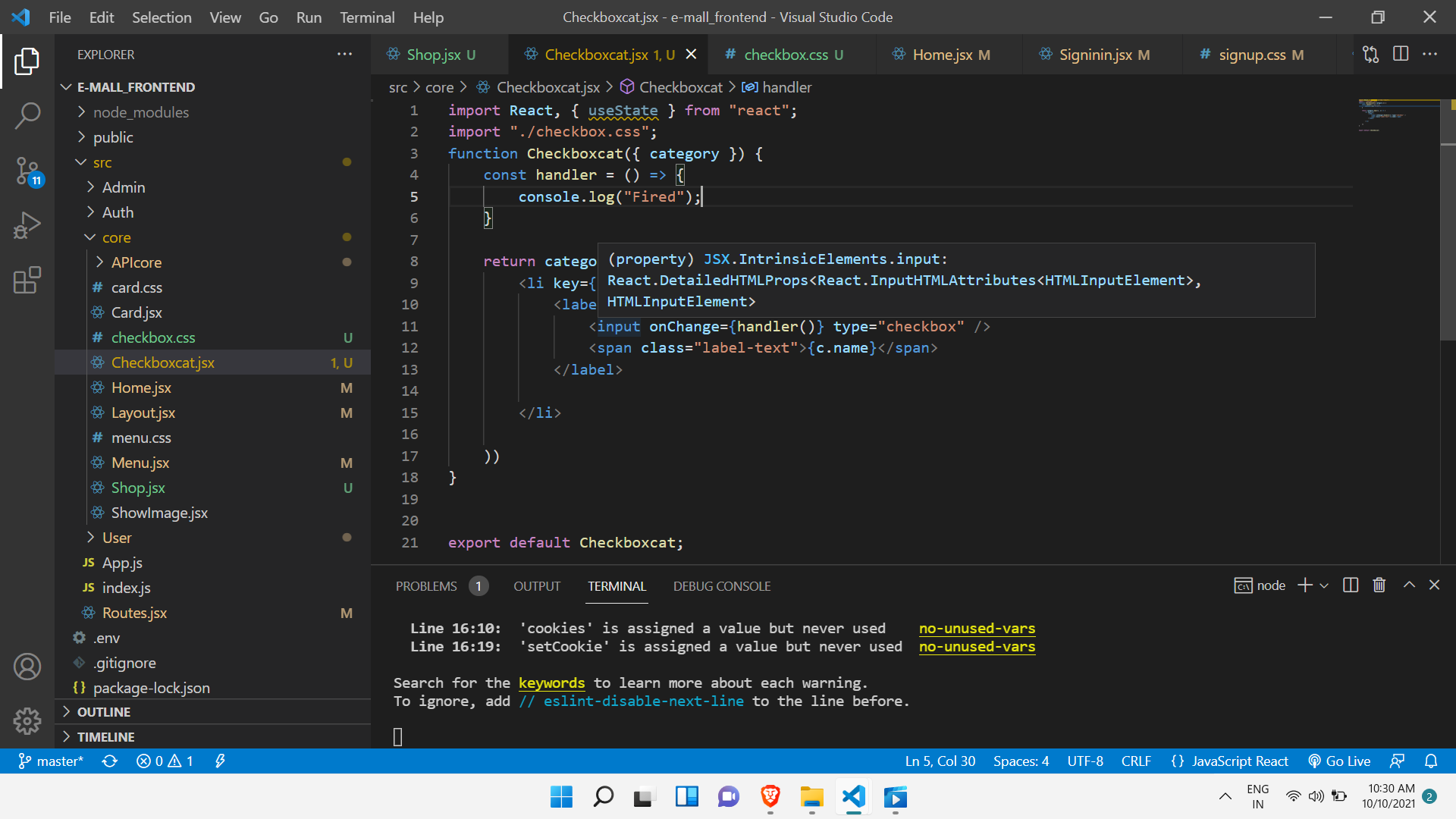The width and height of the screenshot is (1456, 819).
Task: Switch to the Signinin.jsx tab
Action: click(x=1102, y=55)
